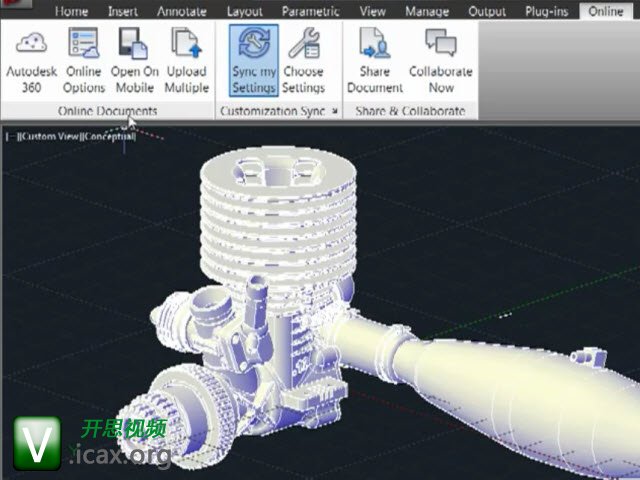
Task: Click Online Documents panel title
Action: tap(107, 111)
